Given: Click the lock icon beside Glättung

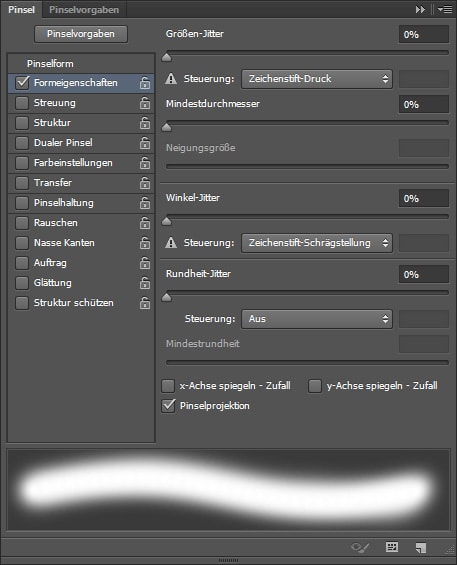Looking at the screenshot, I should point(145,283).
